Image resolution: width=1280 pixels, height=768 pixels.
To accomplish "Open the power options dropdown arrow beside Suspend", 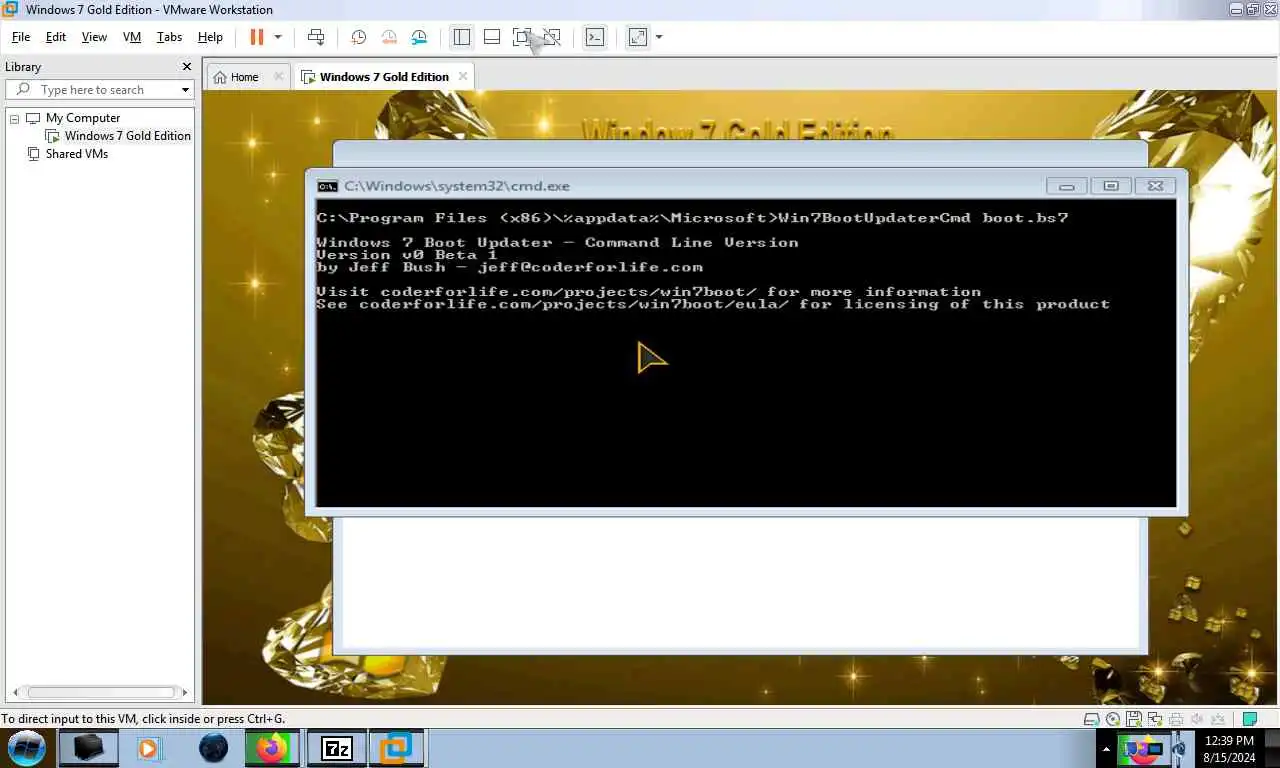I will (278, 37).
